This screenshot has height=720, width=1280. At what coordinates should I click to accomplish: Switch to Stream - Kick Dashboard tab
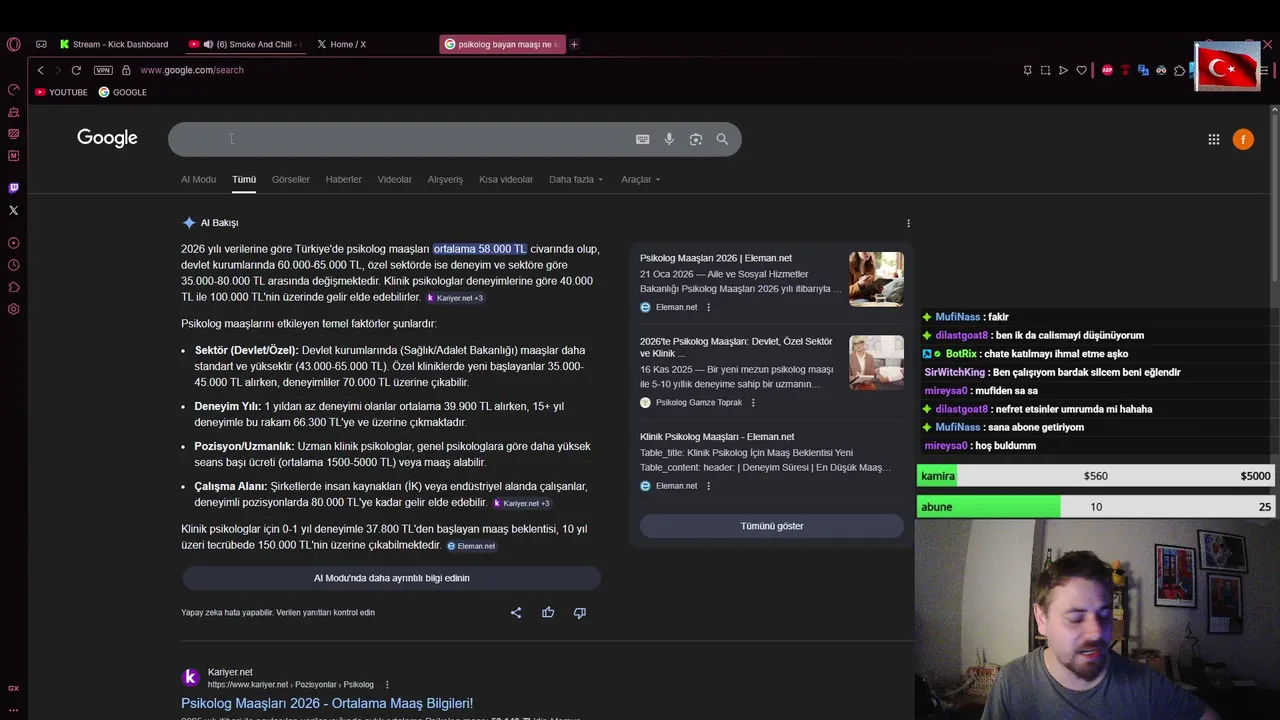tap(114, 44)
